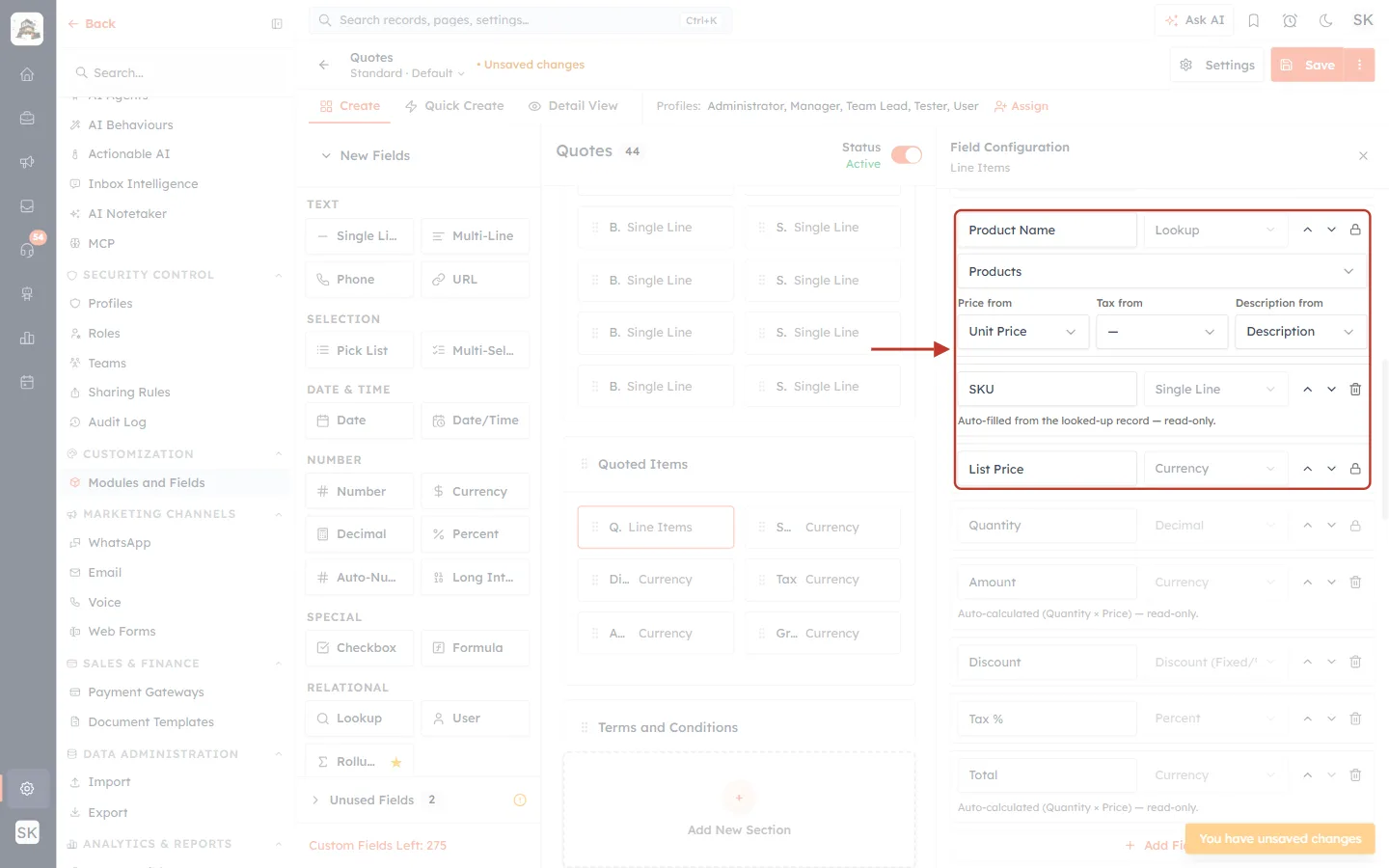Click the back arrow beside Quotes title
This screenshot has width=1389, height=868.
324,65
